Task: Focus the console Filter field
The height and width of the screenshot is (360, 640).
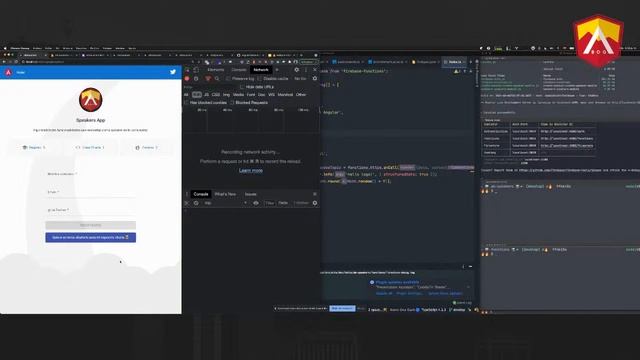Action: click(269, 203)
